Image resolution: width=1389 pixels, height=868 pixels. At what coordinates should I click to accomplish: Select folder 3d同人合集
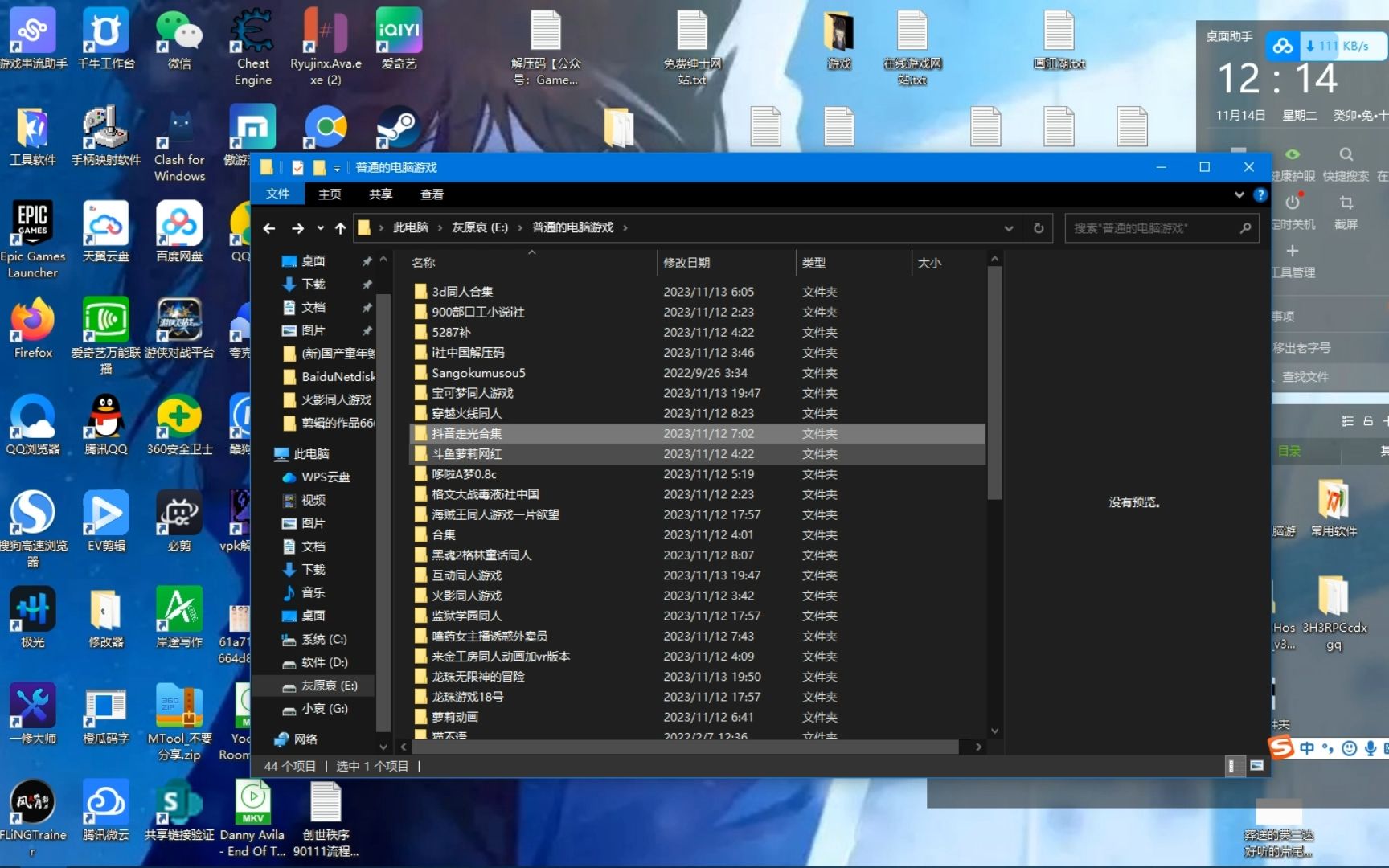pos(696,292)
